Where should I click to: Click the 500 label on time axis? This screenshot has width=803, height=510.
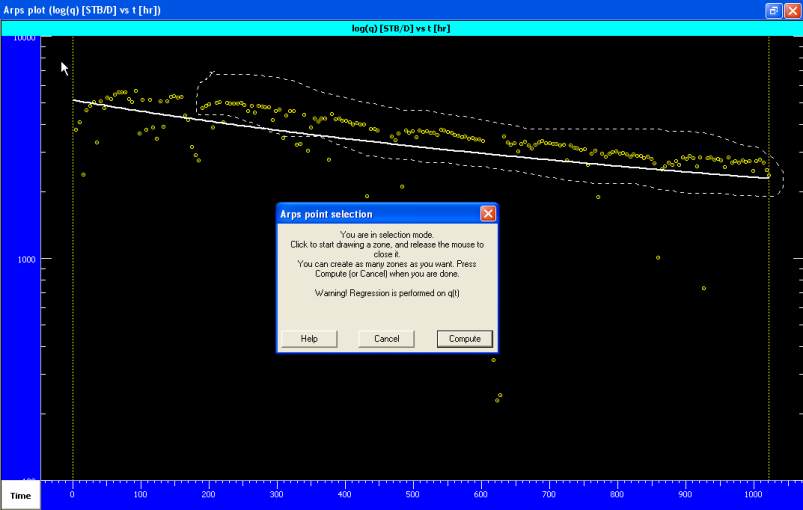tap(413, 494)
